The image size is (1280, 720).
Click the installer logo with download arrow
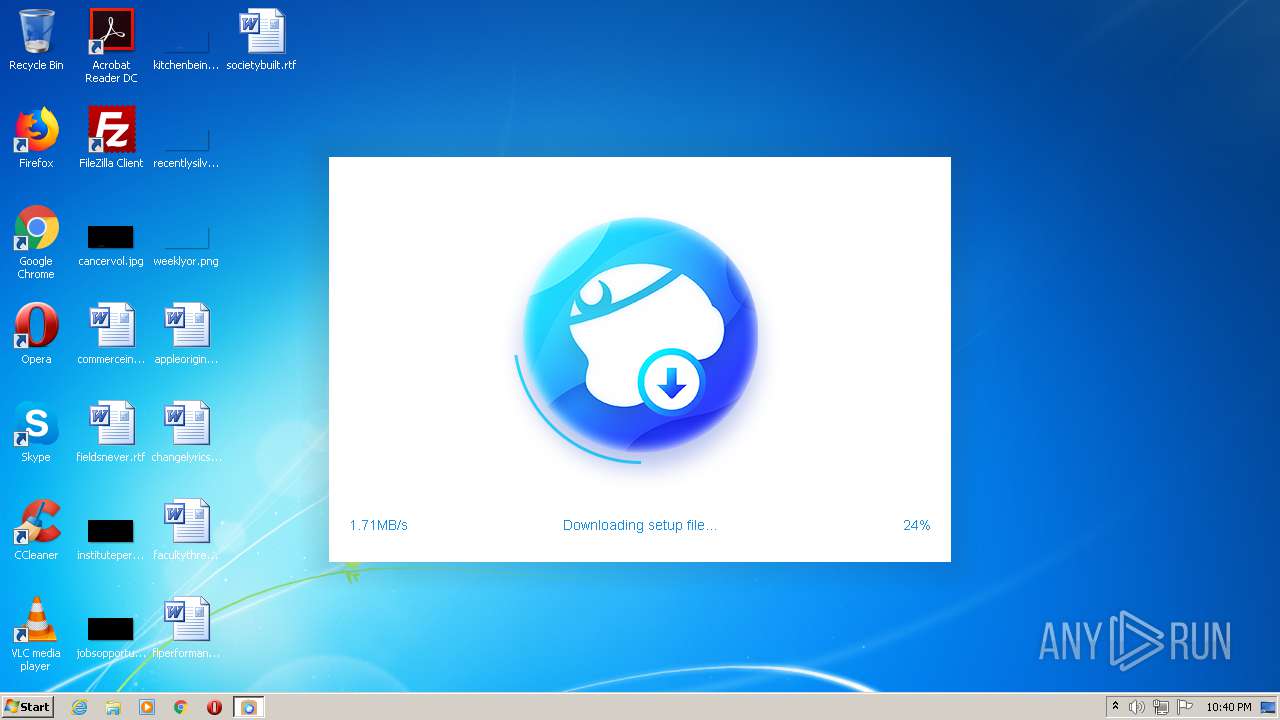point(640,334)
